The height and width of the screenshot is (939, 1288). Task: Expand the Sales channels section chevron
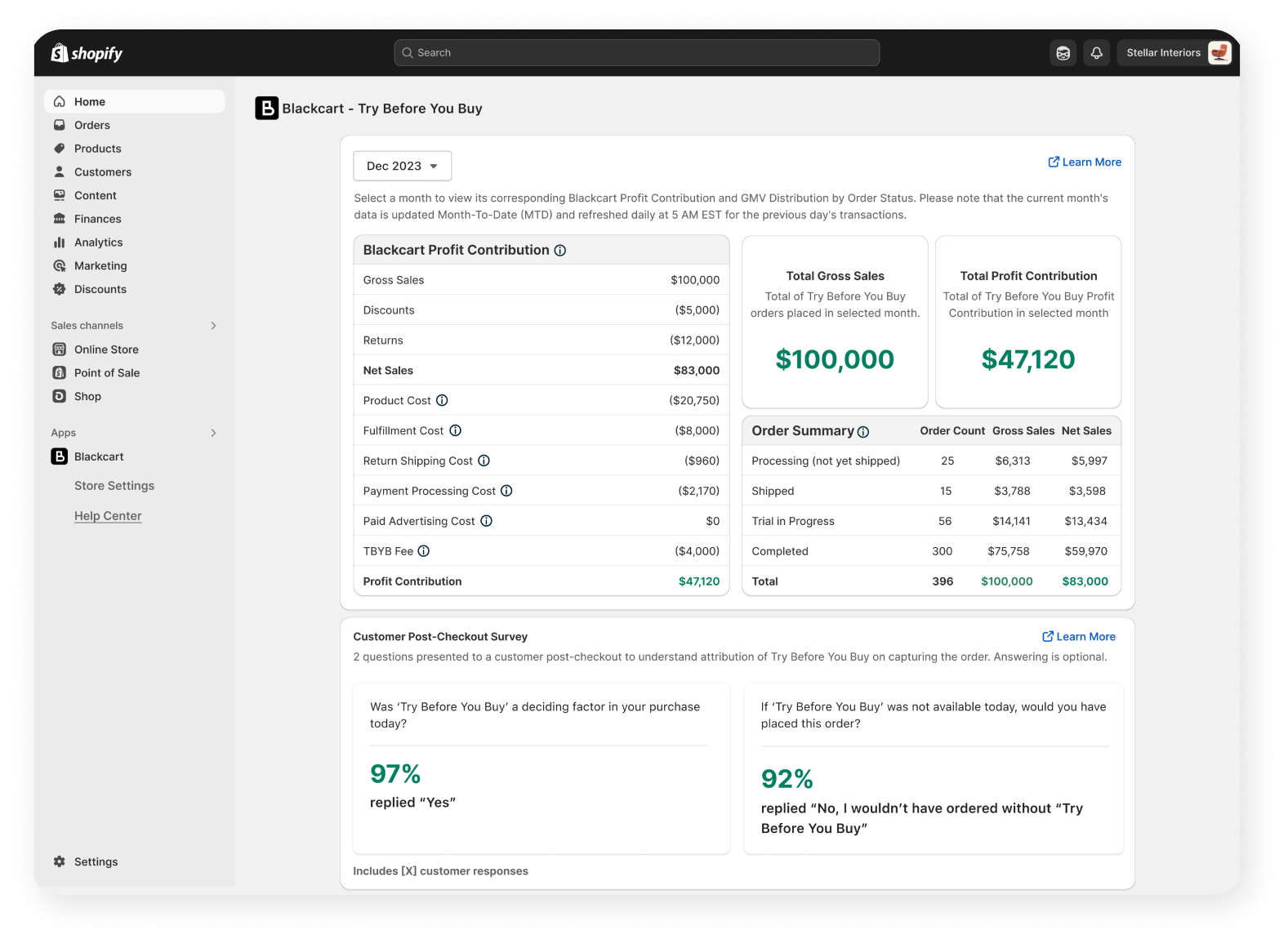(x=213, y=326)
